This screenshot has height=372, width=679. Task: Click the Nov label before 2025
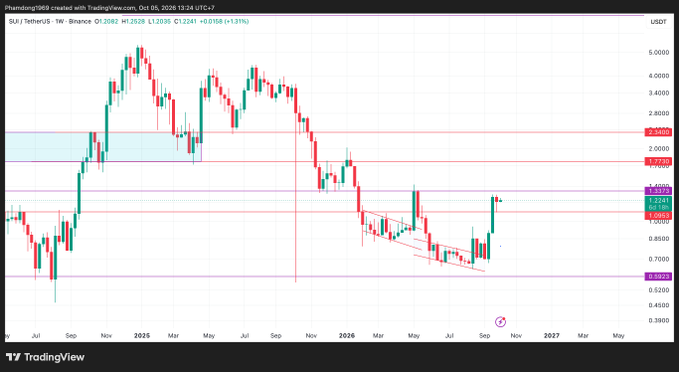(106, 336)
